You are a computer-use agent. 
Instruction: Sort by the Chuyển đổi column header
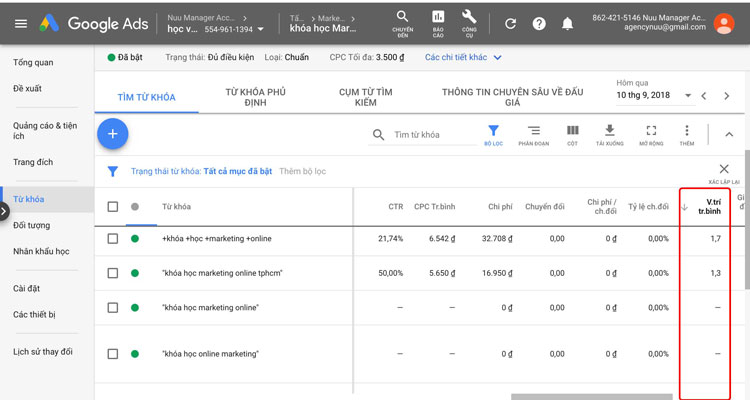544,207
